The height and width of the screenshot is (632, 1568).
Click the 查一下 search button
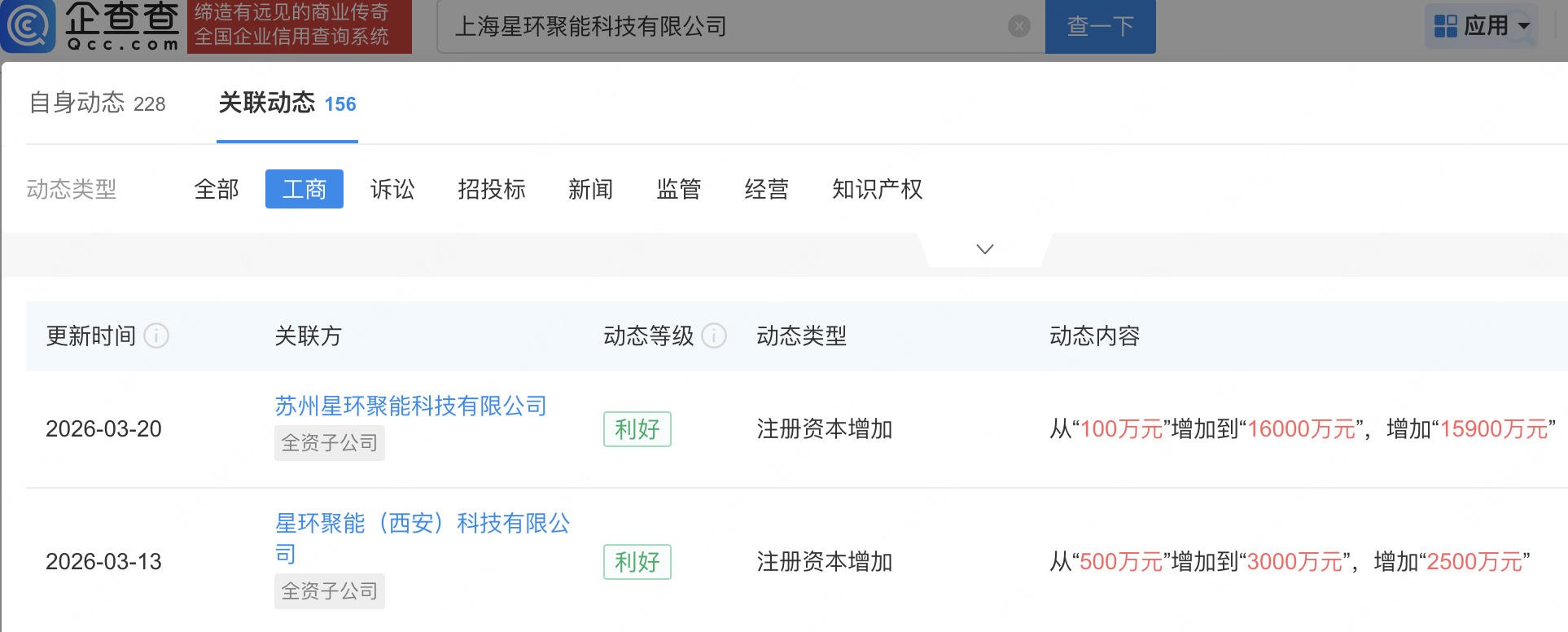(x=1100, y=27)
